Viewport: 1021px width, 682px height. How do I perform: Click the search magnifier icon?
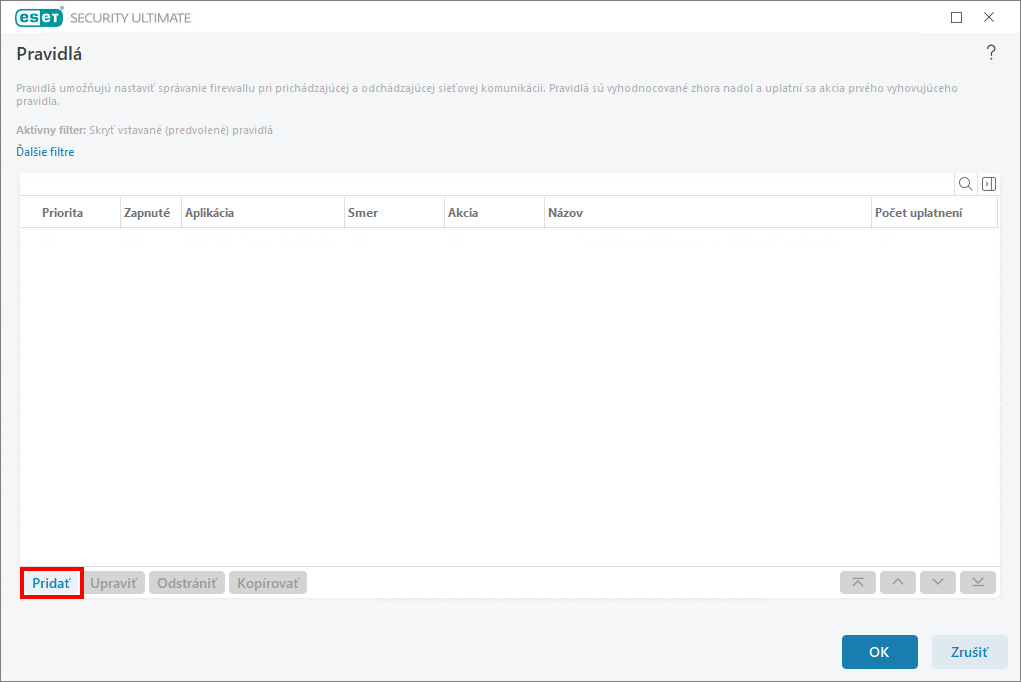pyautogui.click(x=966, y=184)
